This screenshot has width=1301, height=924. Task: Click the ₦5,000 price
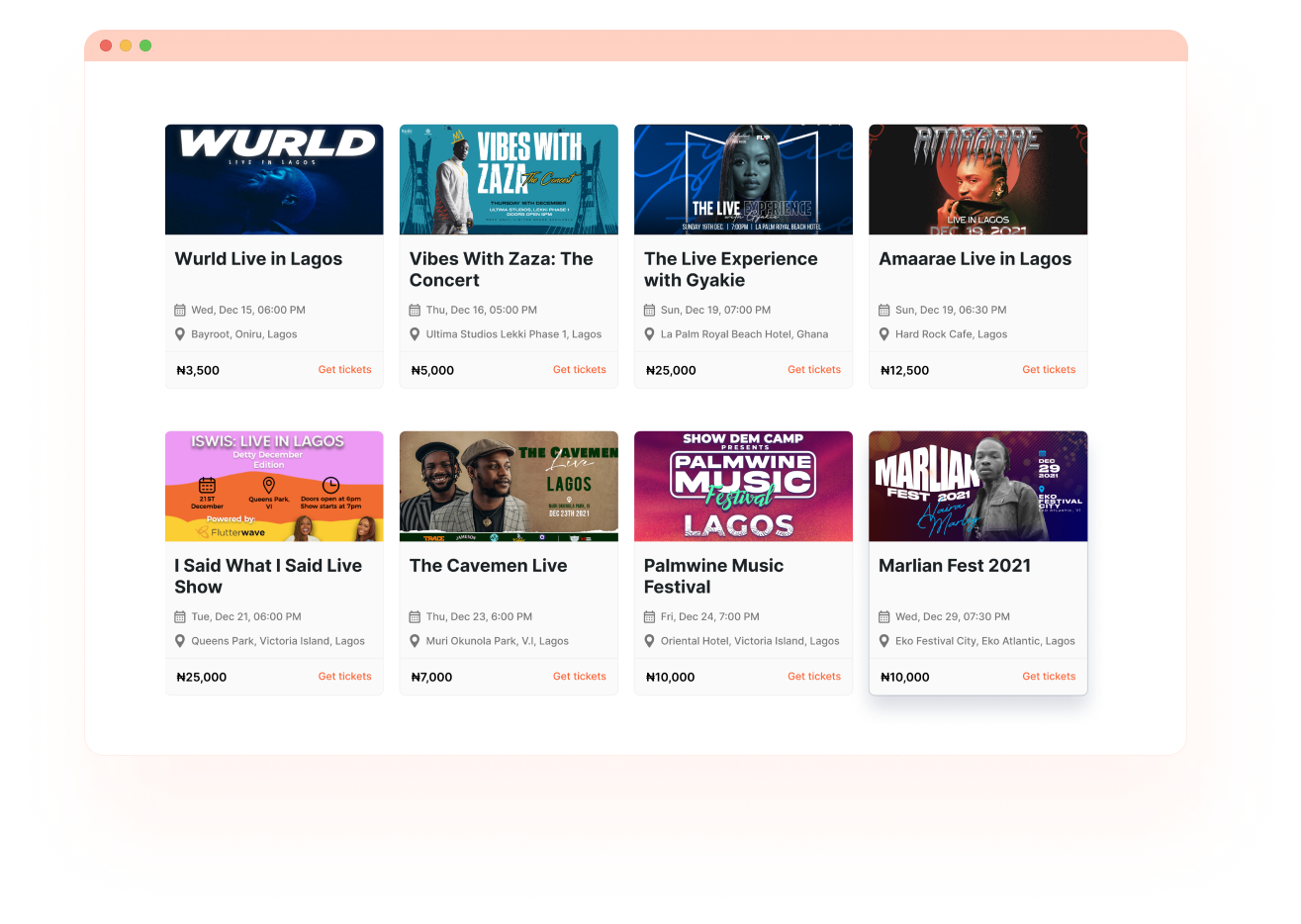[432, 370]
